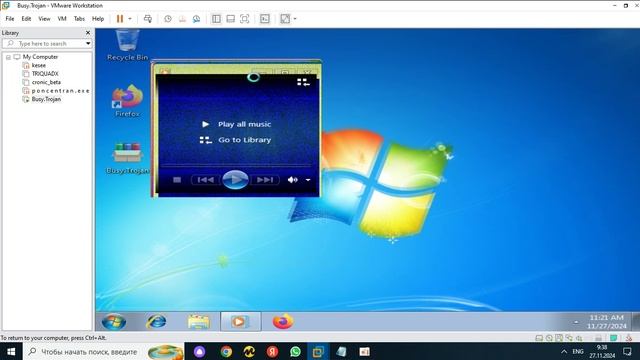Close the Library panel

point(88,33)
